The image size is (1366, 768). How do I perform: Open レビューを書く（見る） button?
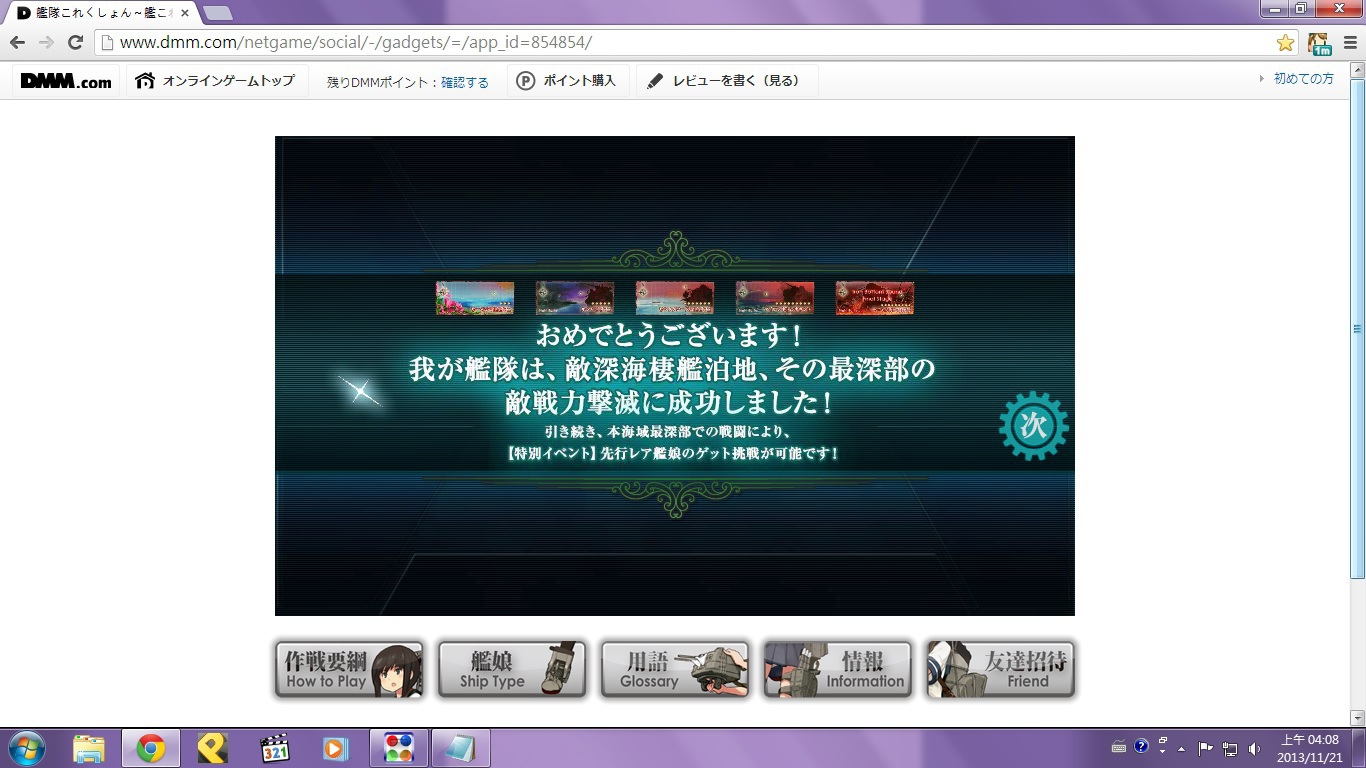click(727, 81)
